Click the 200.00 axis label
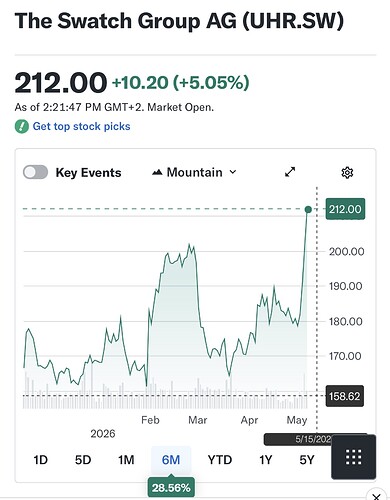This screenshot has width=390, height=500. [346, 251]
